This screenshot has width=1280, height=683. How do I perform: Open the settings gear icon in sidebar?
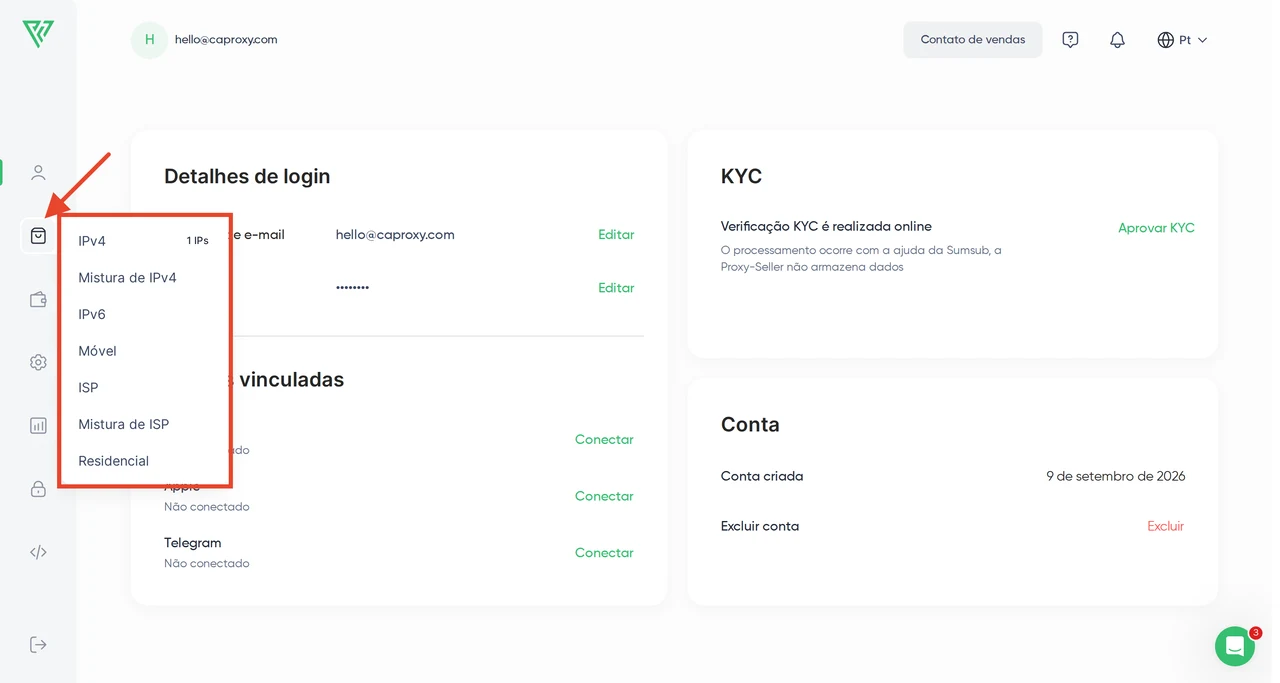38,362
